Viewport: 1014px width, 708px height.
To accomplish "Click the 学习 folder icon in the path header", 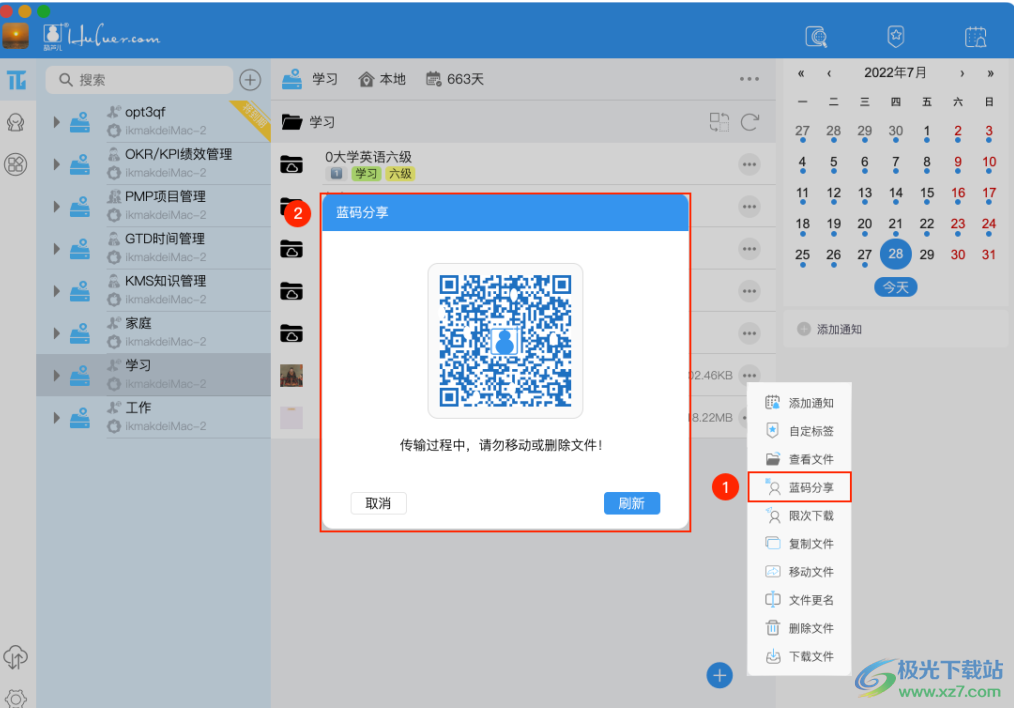I will point(292,122).
